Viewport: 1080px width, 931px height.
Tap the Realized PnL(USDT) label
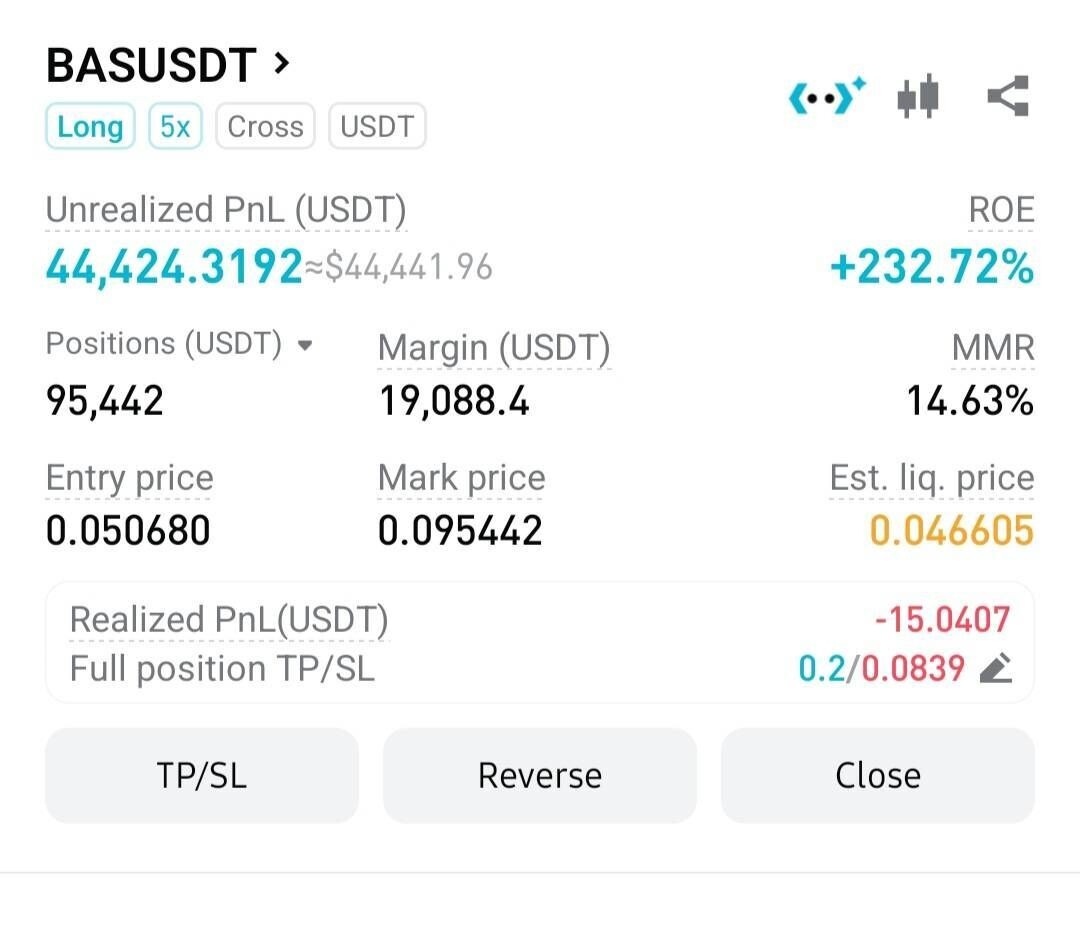point(228,620)
